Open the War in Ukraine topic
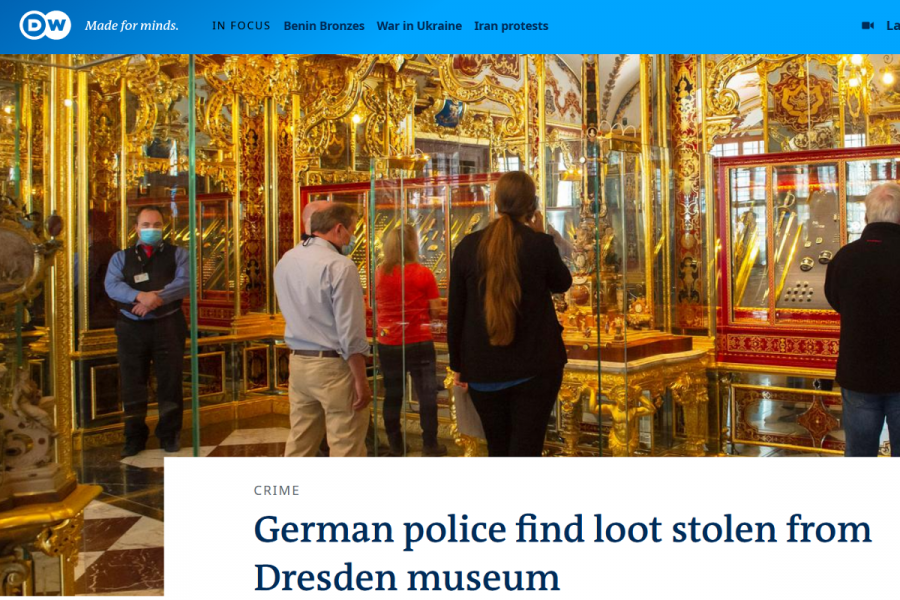This screenshot has height=600, width=900. click(419, 26)
